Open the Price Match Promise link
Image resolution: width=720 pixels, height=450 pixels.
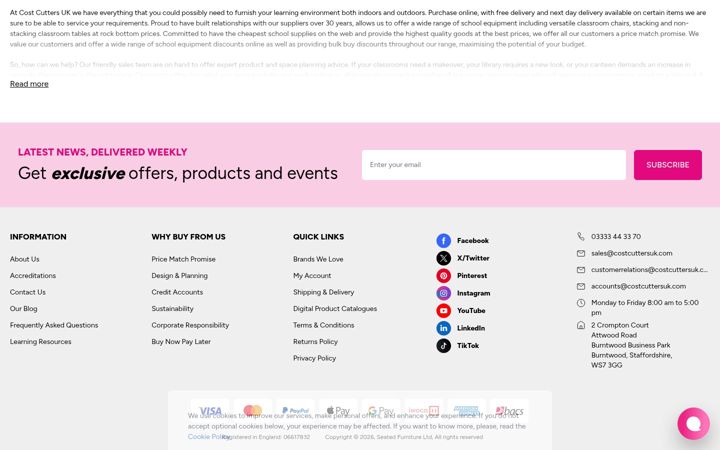(183, 259)
